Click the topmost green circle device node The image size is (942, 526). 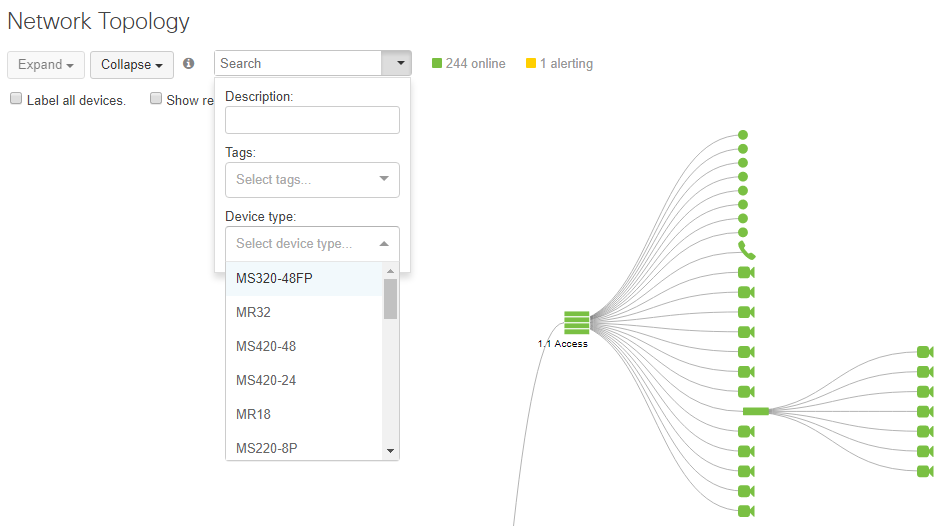pyautogui.click(x=743, y=135)
